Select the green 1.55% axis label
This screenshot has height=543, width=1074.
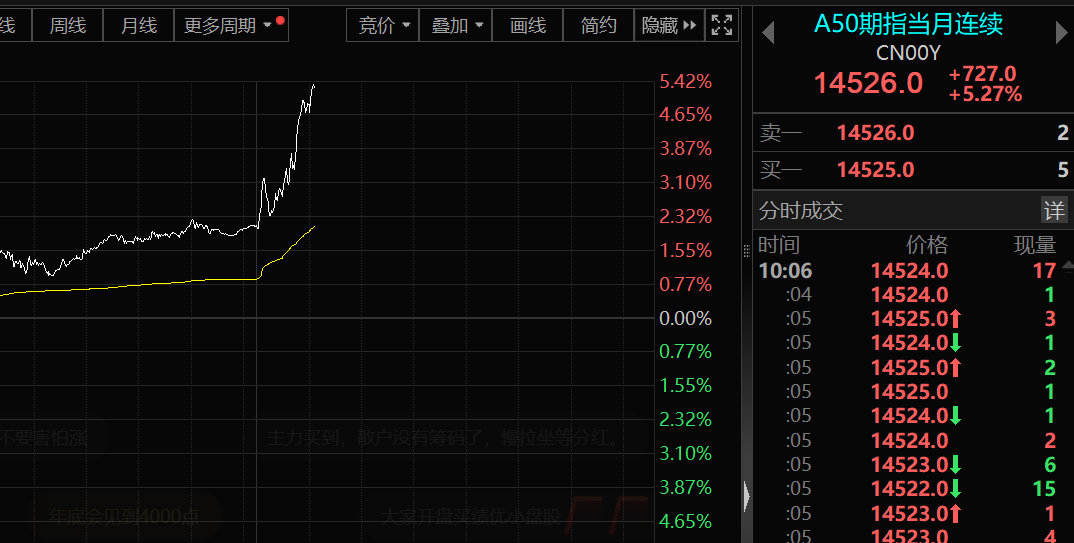pyautogui.click(x=686, y=386)
